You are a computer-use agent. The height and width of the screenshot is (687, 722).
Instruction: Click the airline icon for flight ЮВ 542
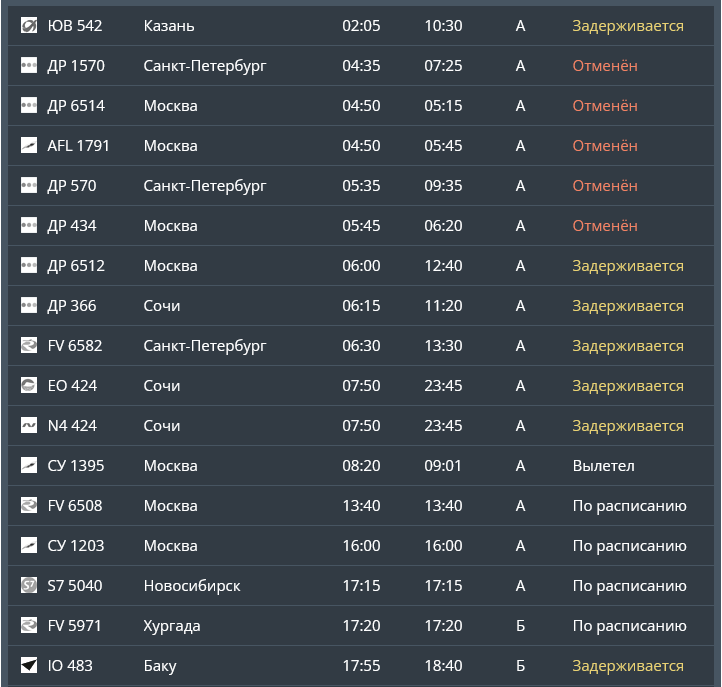pos(29,26)
